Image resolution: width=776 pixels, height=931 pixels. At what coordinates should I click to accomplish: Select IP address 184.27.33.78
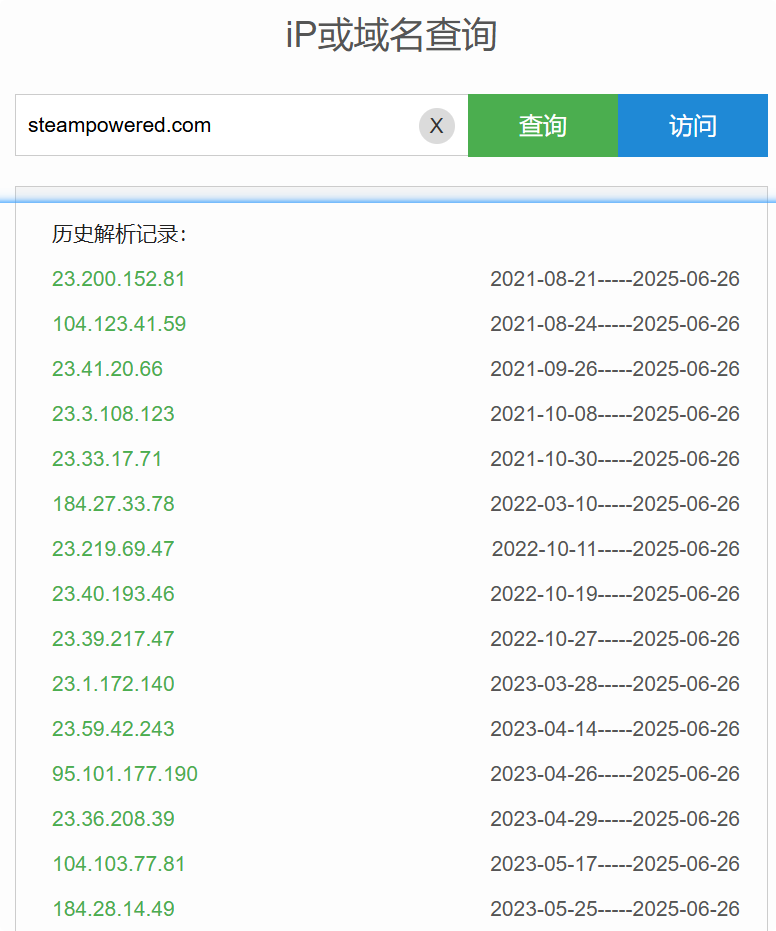click(113, 504)
